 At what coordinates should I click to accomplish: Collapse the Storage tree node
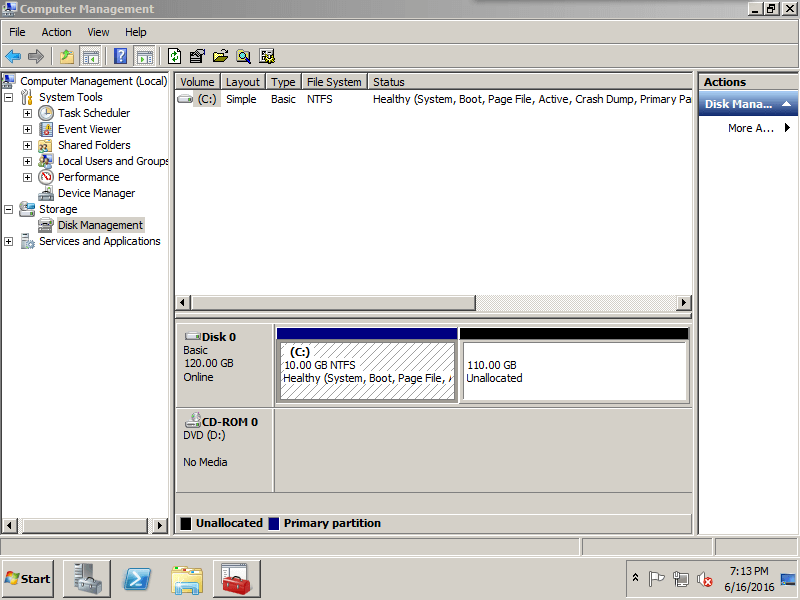coord(9,209)
